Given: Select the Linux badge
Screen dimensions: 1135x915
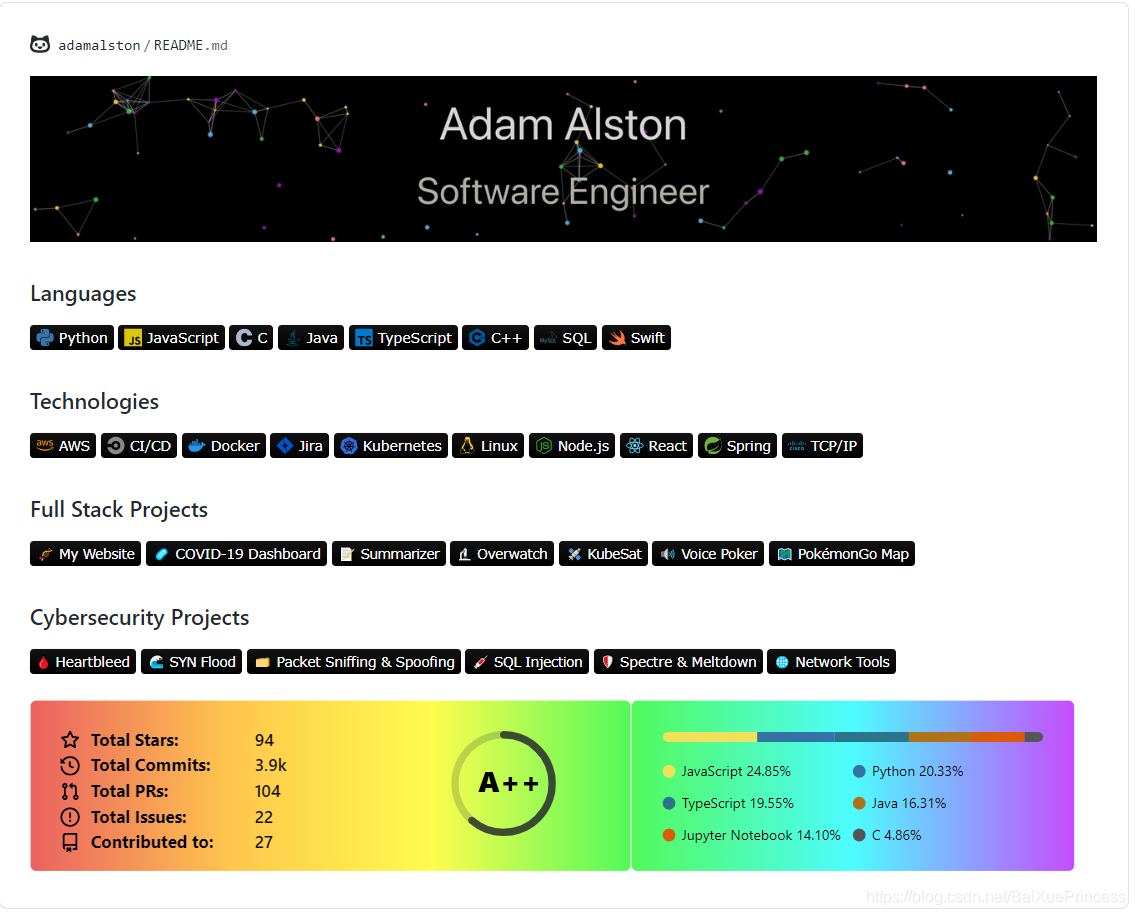Looking at the screenshot, I should [488, 446].
